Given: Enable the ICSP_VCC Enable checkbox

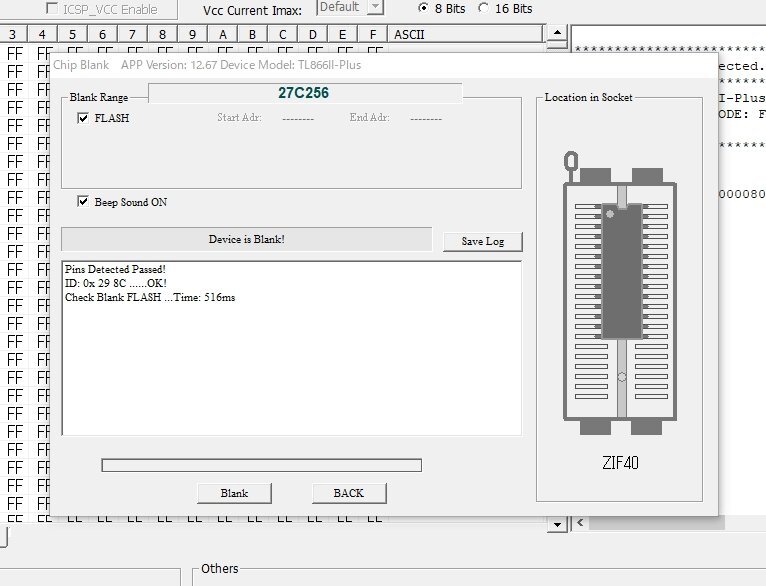Looking at the screenshot, I should pyautogui.click(x=52, y=8).
